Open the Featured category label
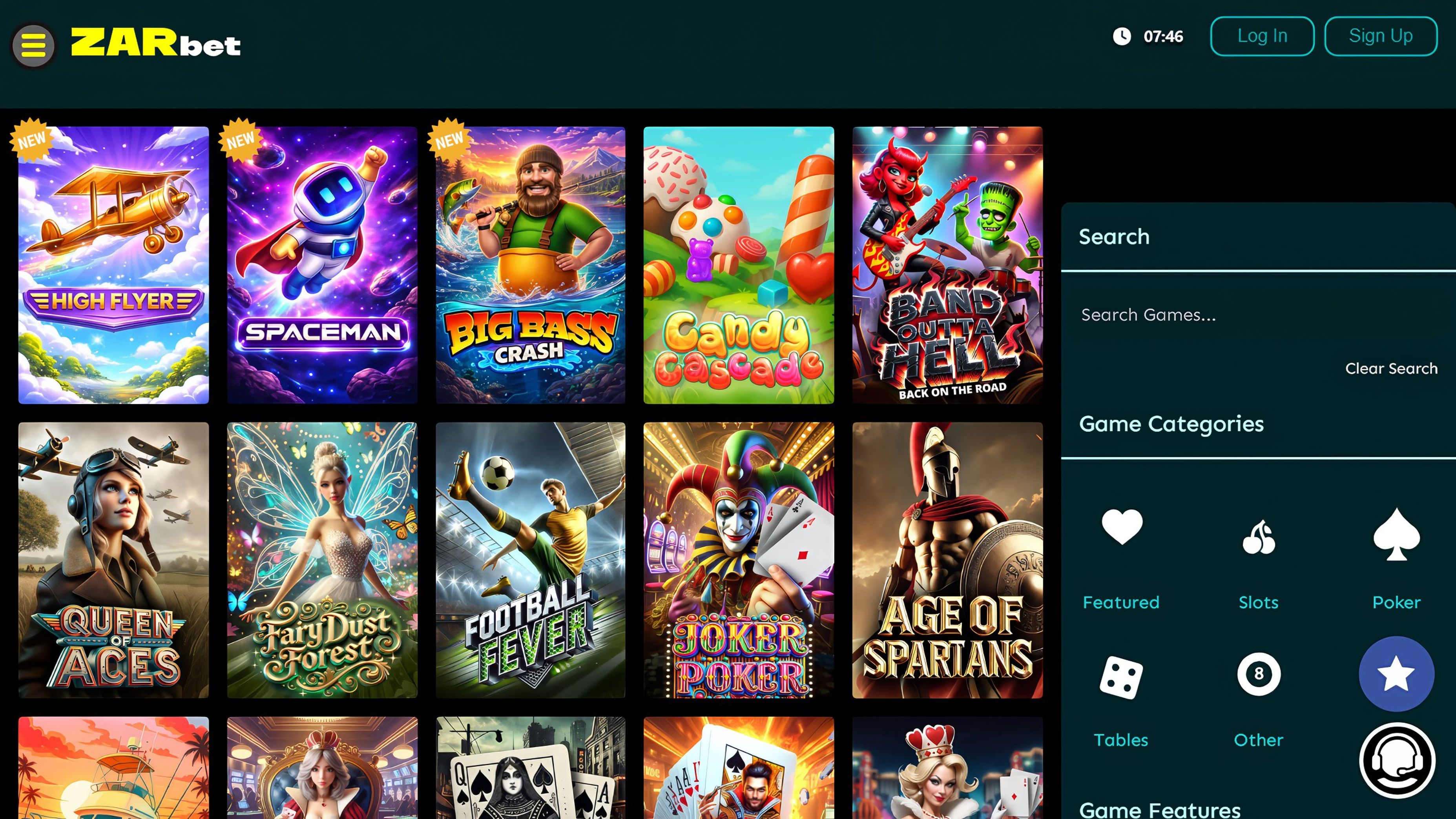 click(x=1121, y=602)
